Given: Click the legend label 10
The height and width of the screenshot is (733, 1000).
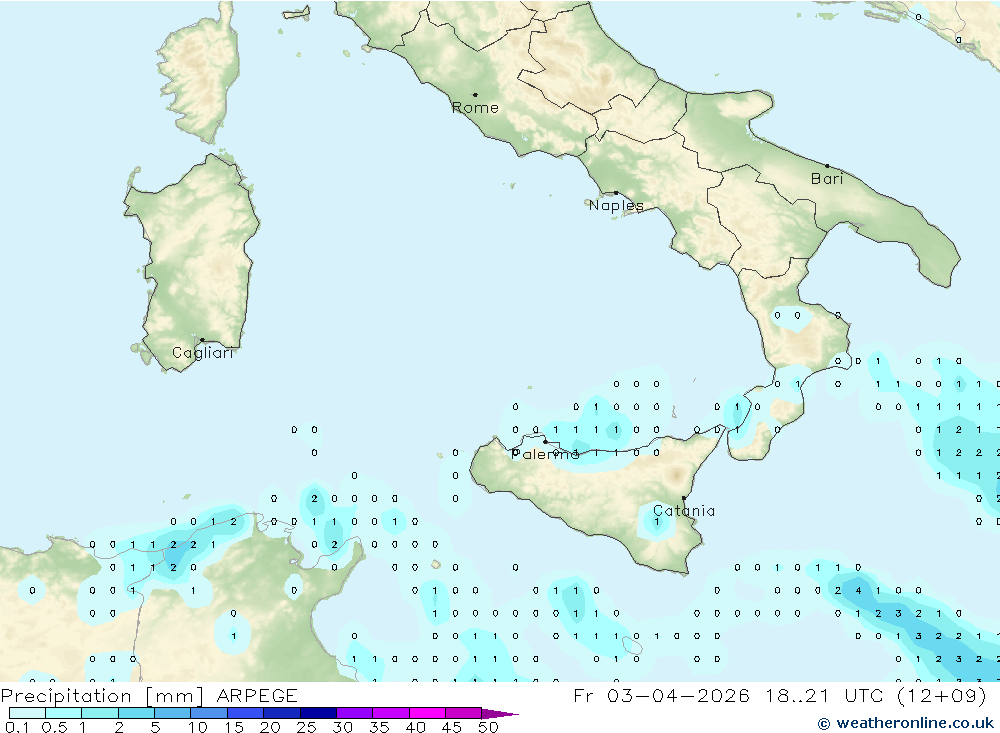Looking at the screenshot, I should pos(198,727).
